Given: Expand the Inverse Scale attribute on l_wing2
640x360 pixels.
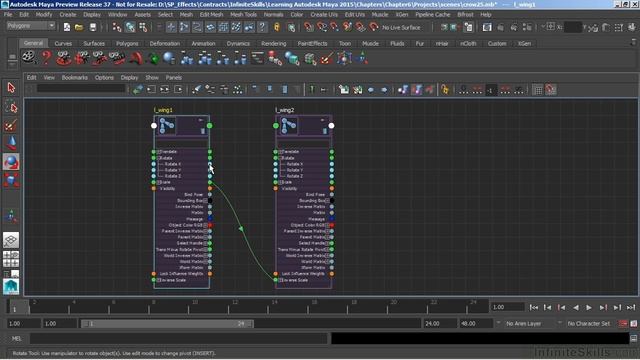Looking at the screenshot, I should (x=281, y=280).
